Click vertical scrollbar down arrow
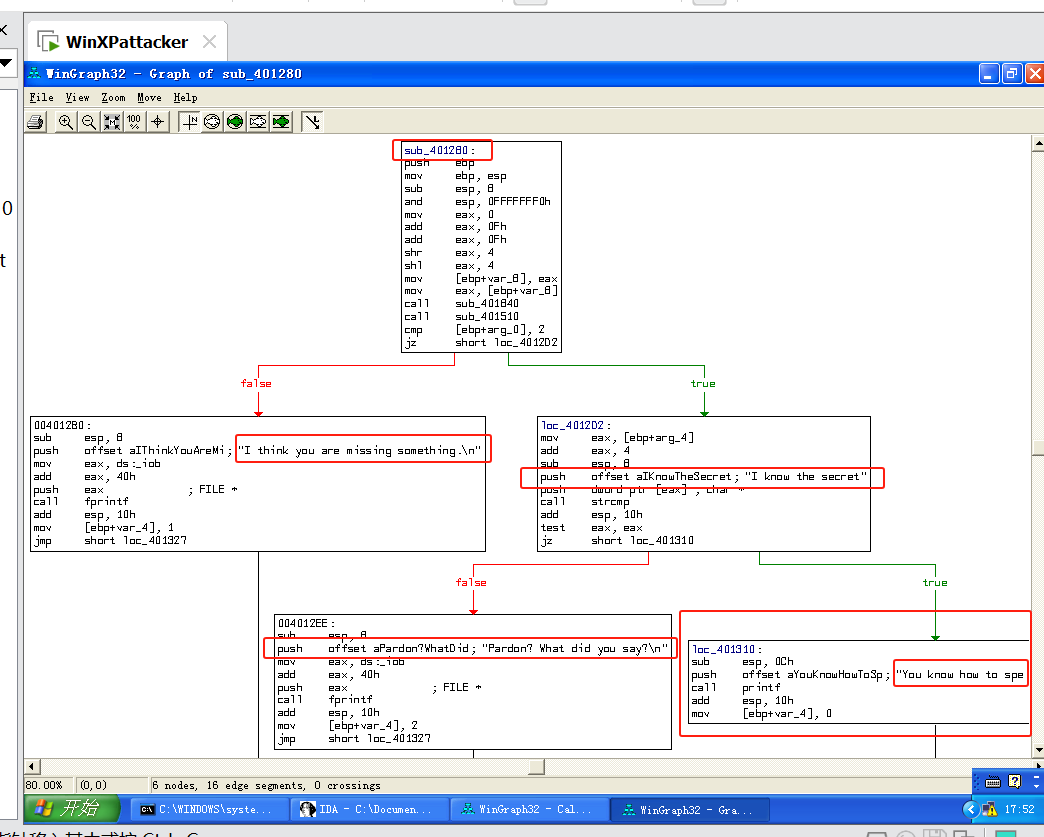The image size is (1044, 837). pyautogui.click(x=1038, y=750)
